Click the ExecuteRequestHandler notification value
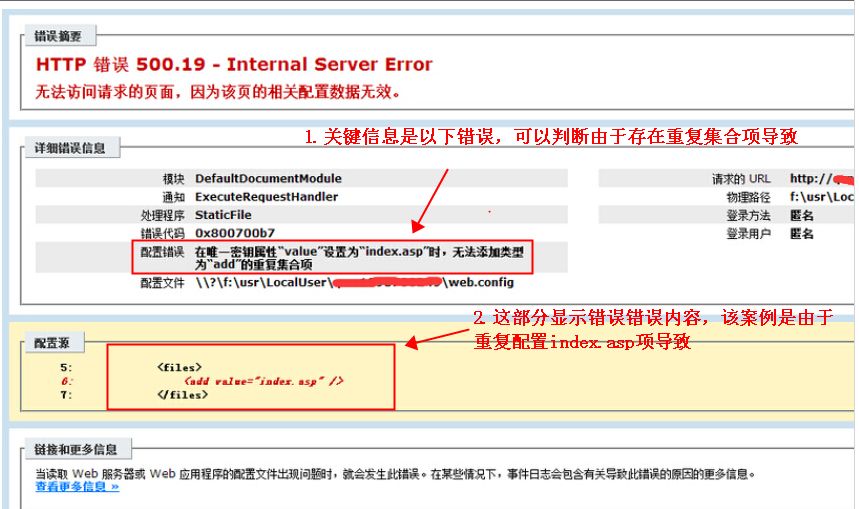Viewport: 859px width, 509px height. (x=266, y=197)
